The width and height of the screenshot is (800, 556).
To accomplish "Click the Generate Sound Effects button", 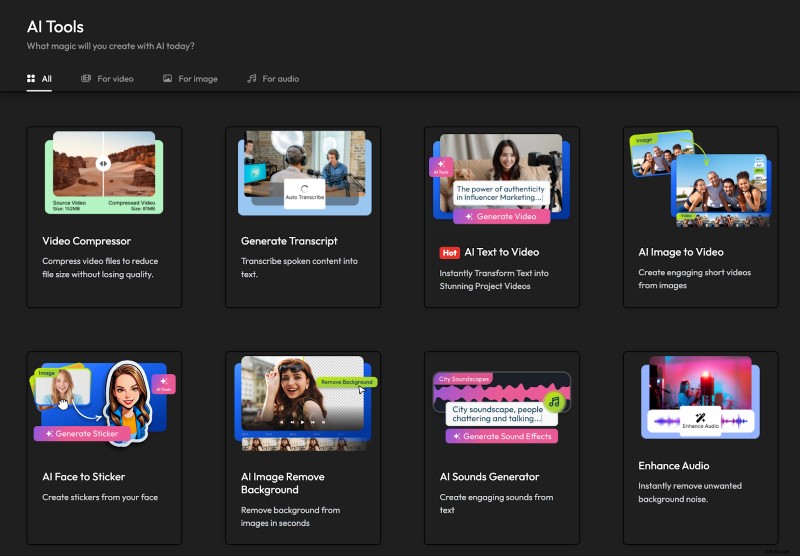I will pos(501,436).
